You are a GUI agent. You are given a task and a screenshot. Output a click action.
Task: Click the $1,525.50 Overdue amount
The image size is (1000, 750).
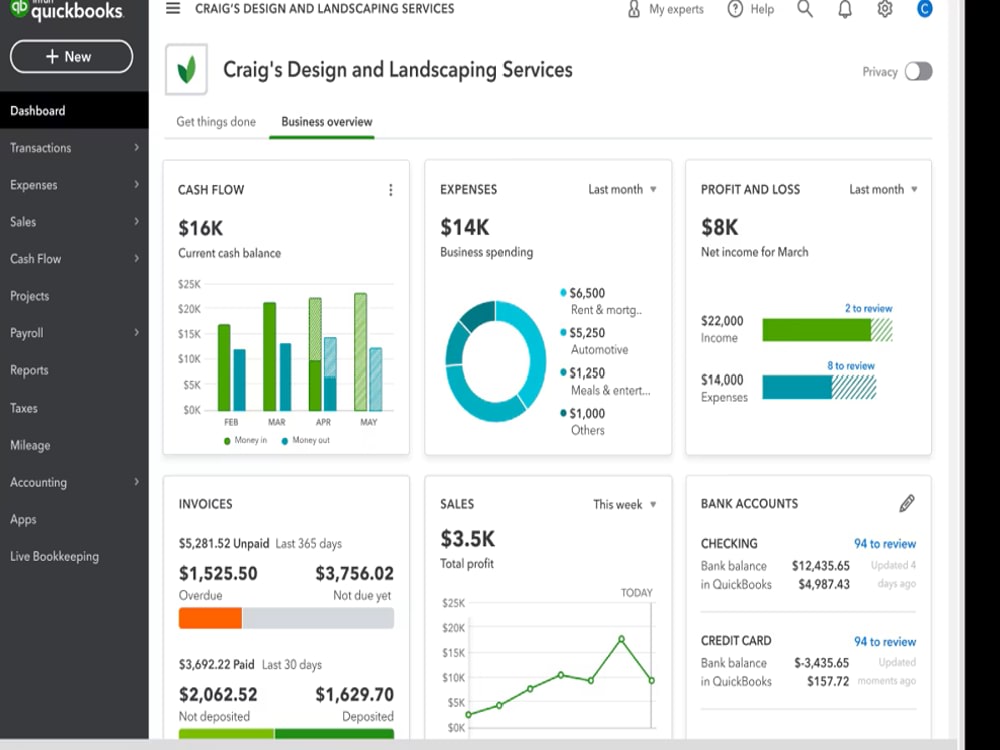(x=218, y=573)
